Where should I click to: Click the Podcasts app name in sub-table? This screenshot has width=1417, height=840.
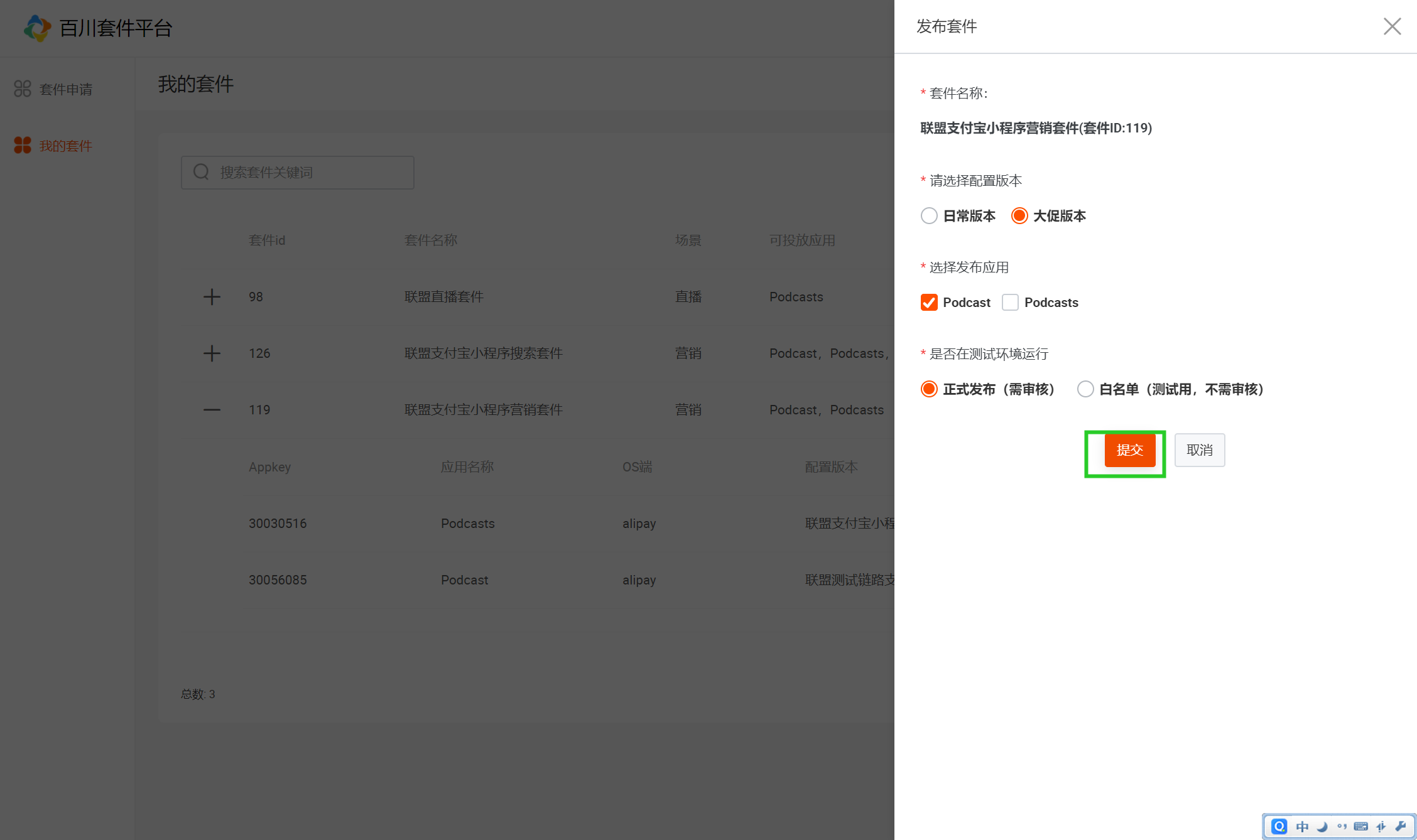coord(468,524)
